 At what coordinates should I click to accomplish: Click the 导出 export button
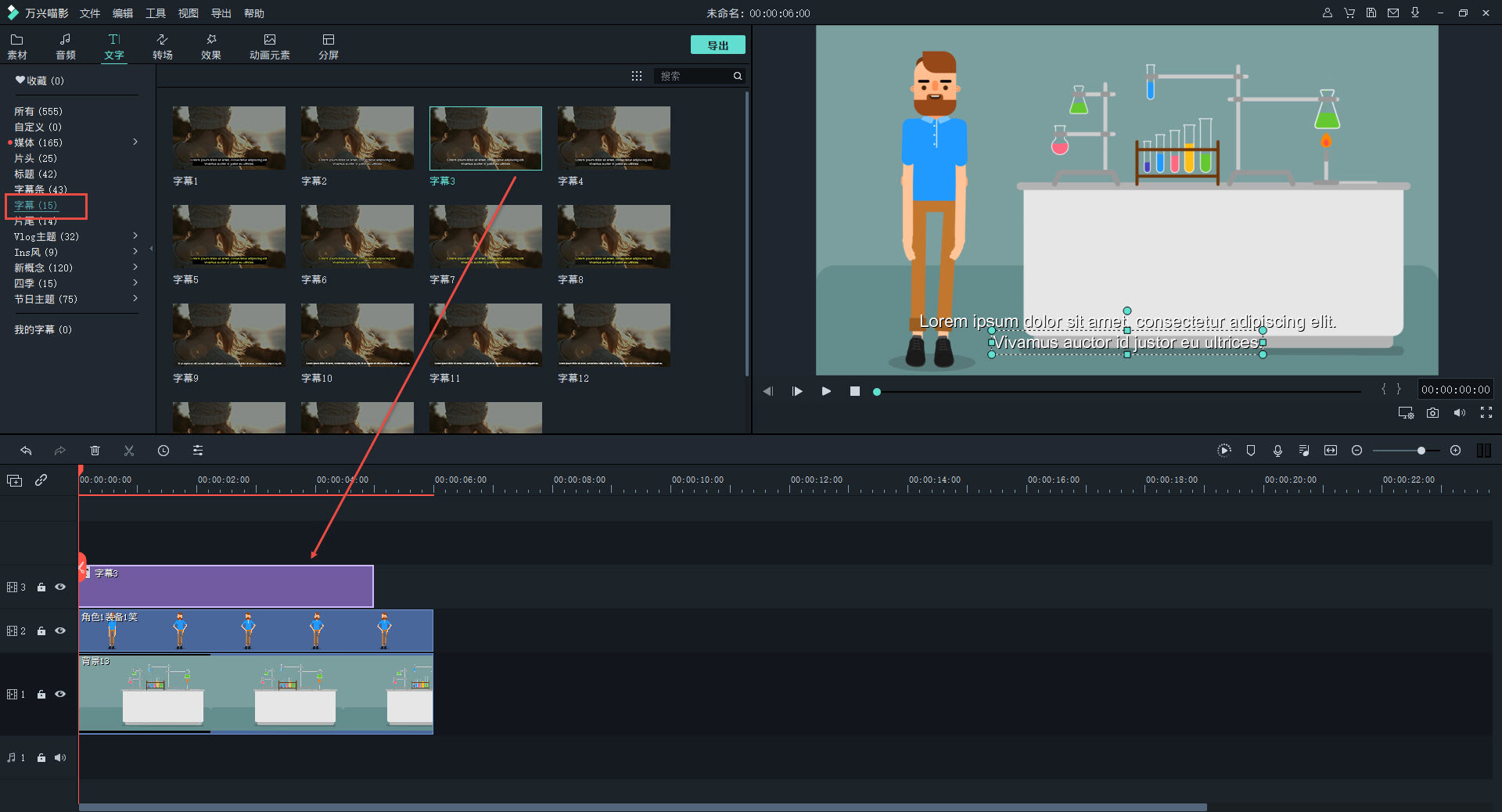717,45
